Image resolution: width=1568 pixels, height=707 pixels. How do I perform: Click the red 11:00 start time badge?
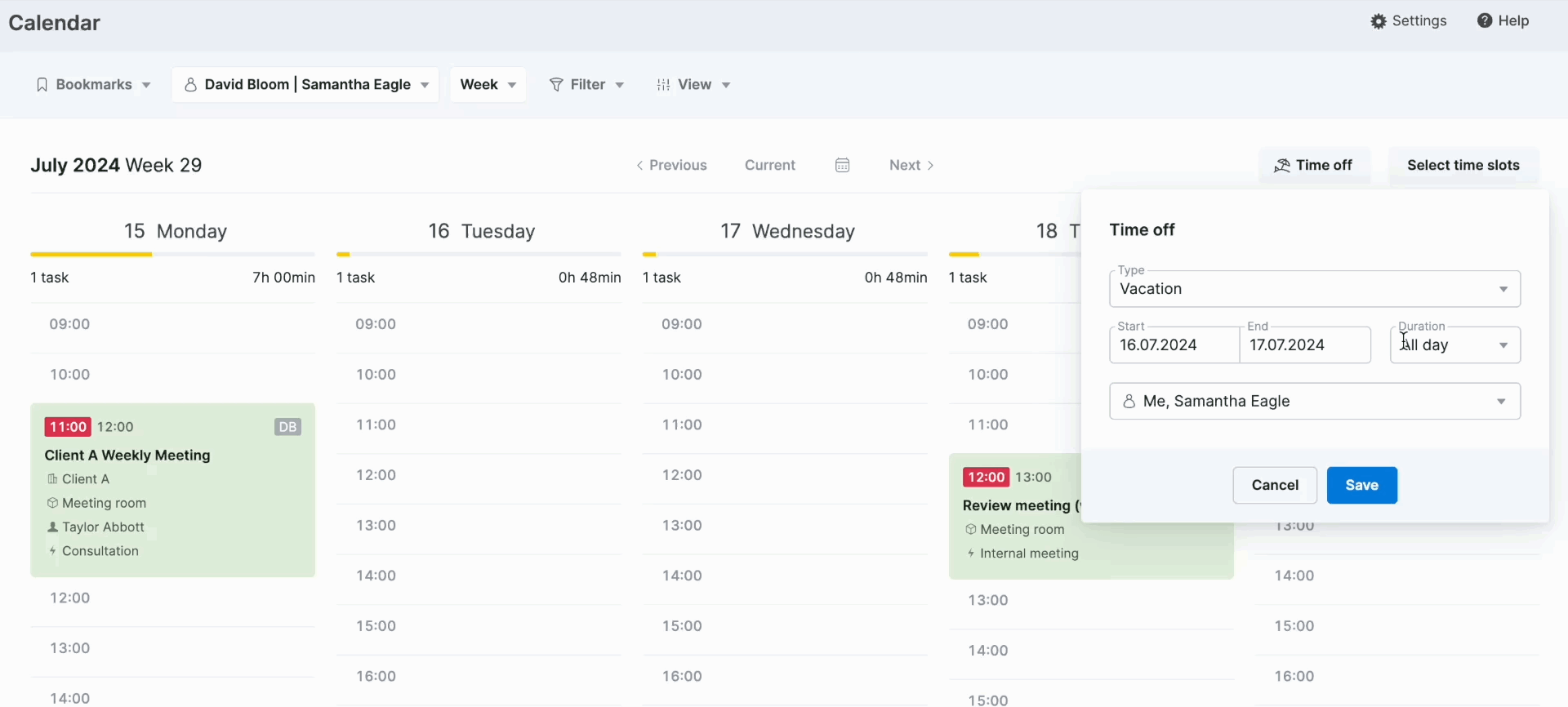(68, 427)
